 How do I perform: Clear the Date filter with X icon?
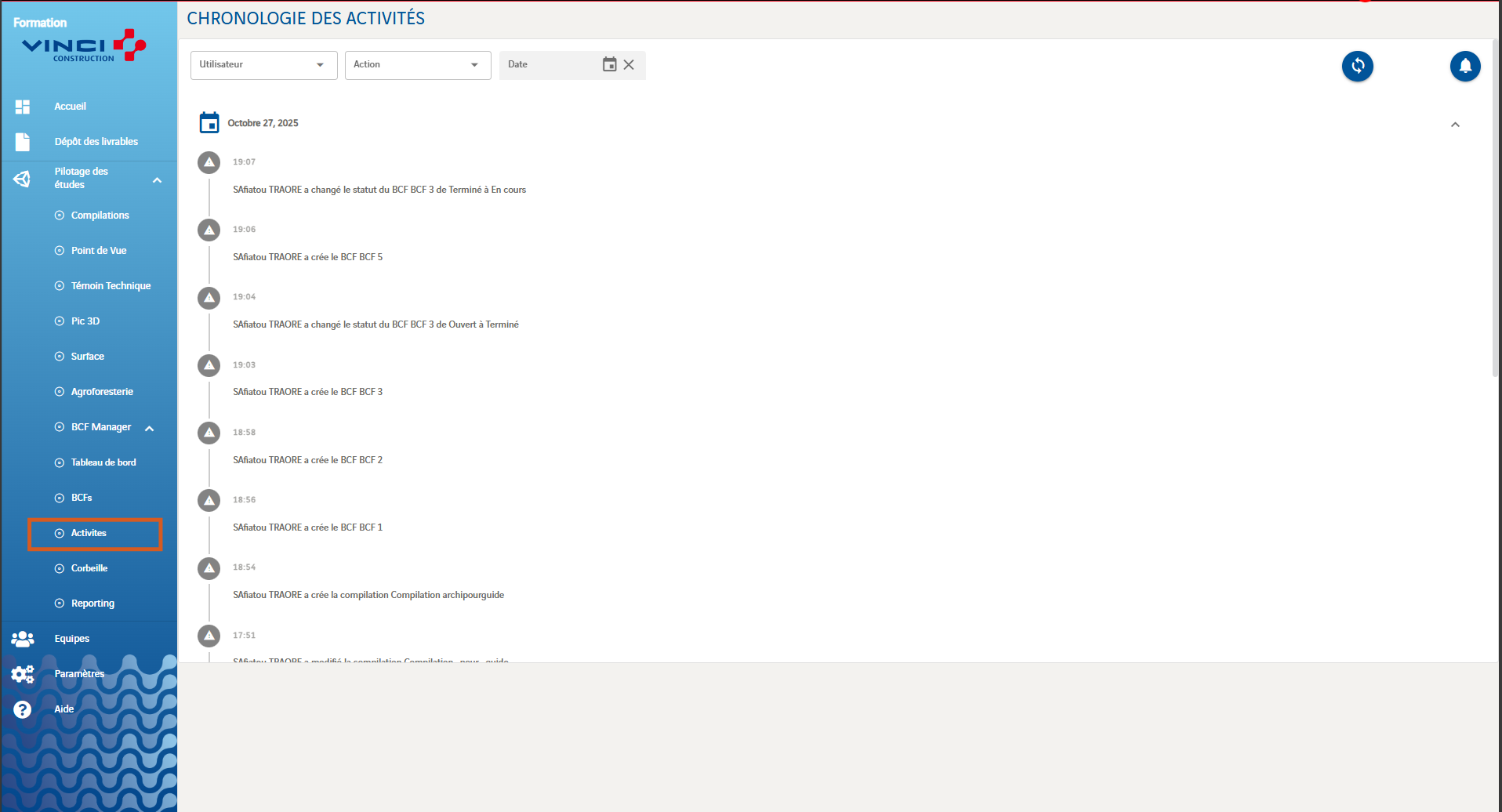point(629,64)
